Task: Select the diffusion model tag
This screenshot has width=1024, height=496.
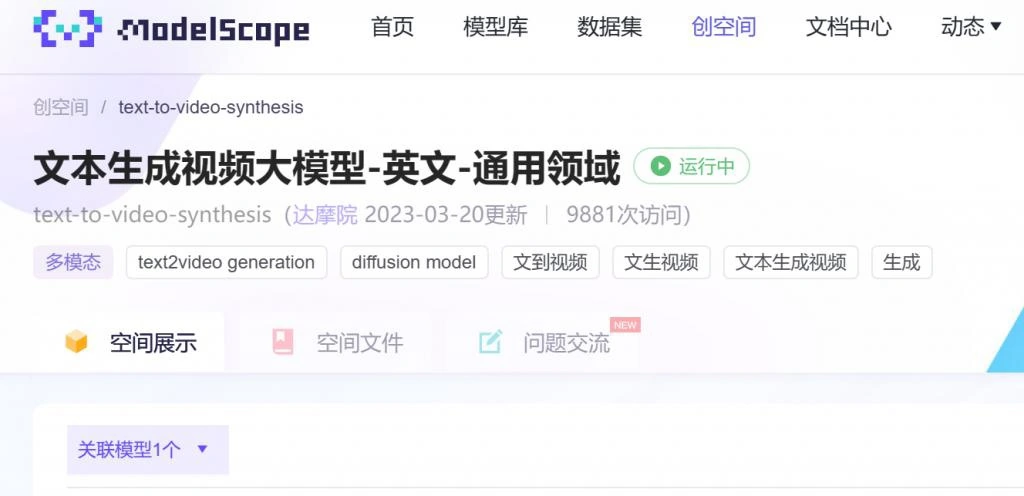Action: [x=414, y=262]
